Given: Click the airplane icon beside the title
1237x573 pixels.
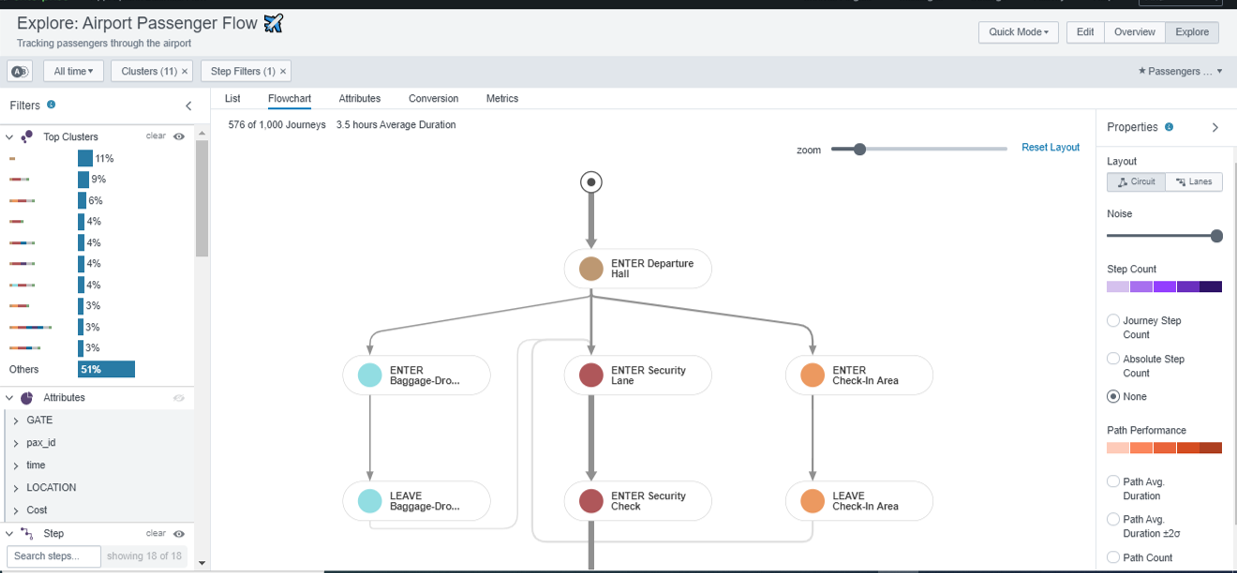Looking at the screenshot, I should (x=273, y=22).
